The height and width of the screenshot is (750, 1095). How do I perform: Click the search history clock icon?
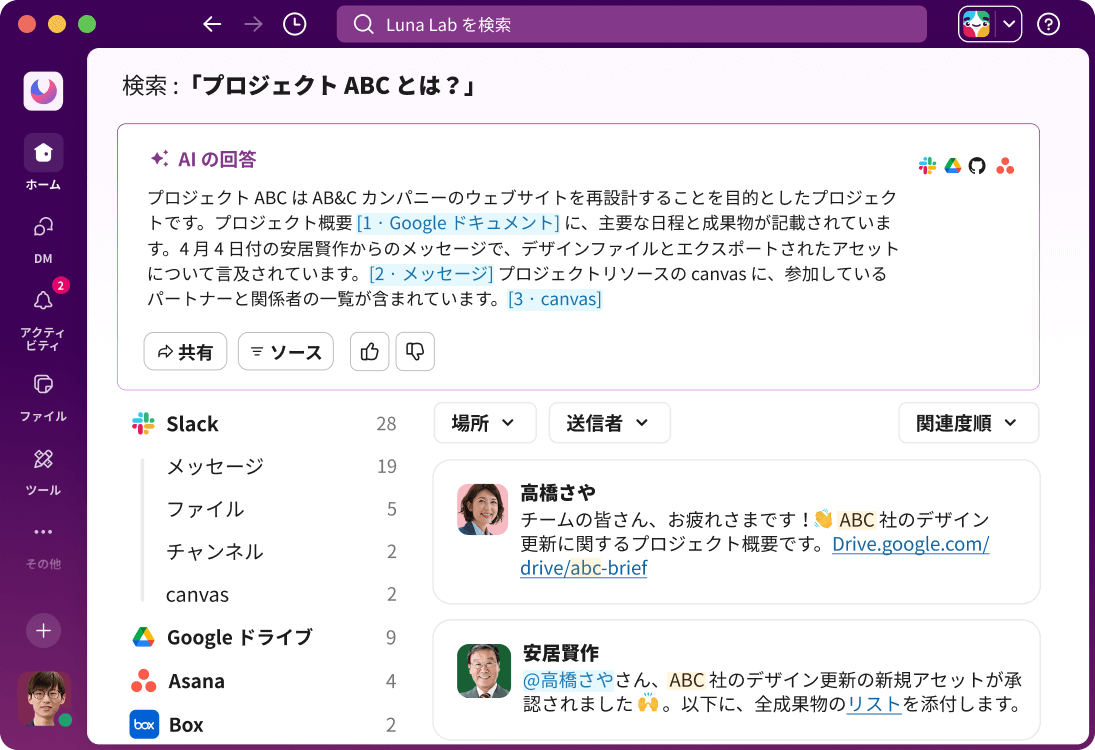point(293,23)
